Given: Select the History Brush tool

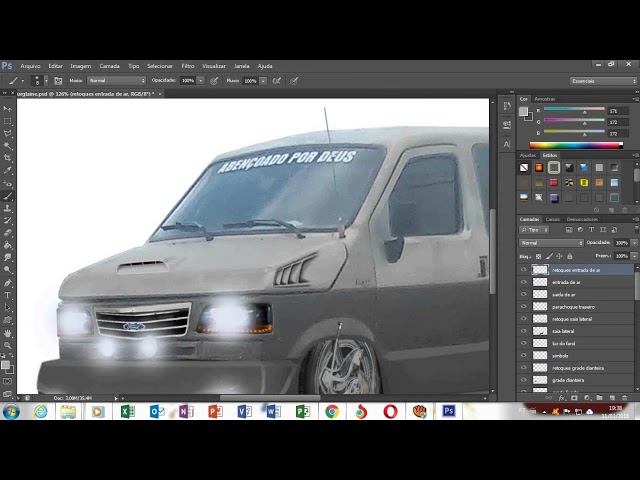Looking at the screenshot, I should (7, 220).
